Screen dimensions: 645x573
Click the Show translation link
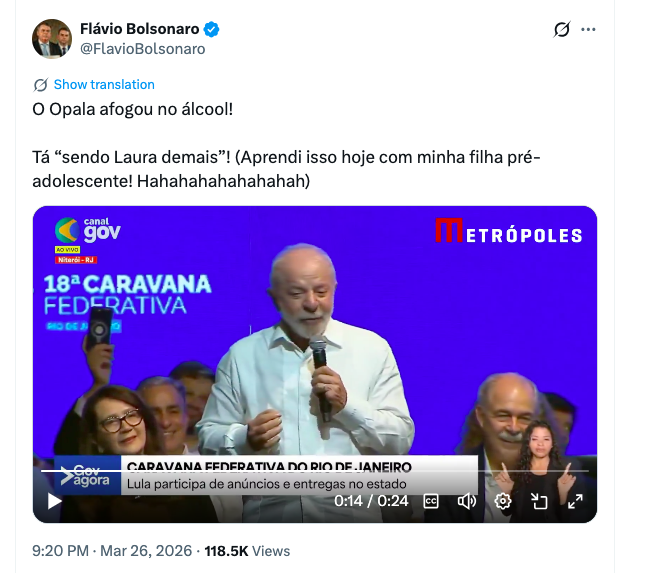pyautogui.click(x=104, y=85)
